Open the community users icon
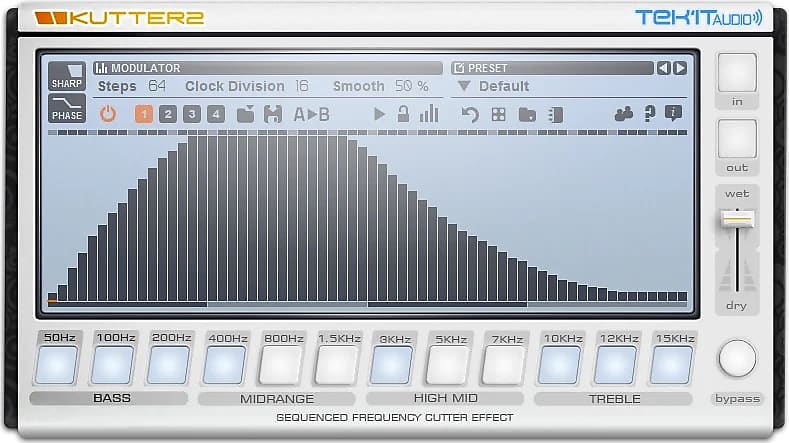The image size is (789, 443). (624, 114)
